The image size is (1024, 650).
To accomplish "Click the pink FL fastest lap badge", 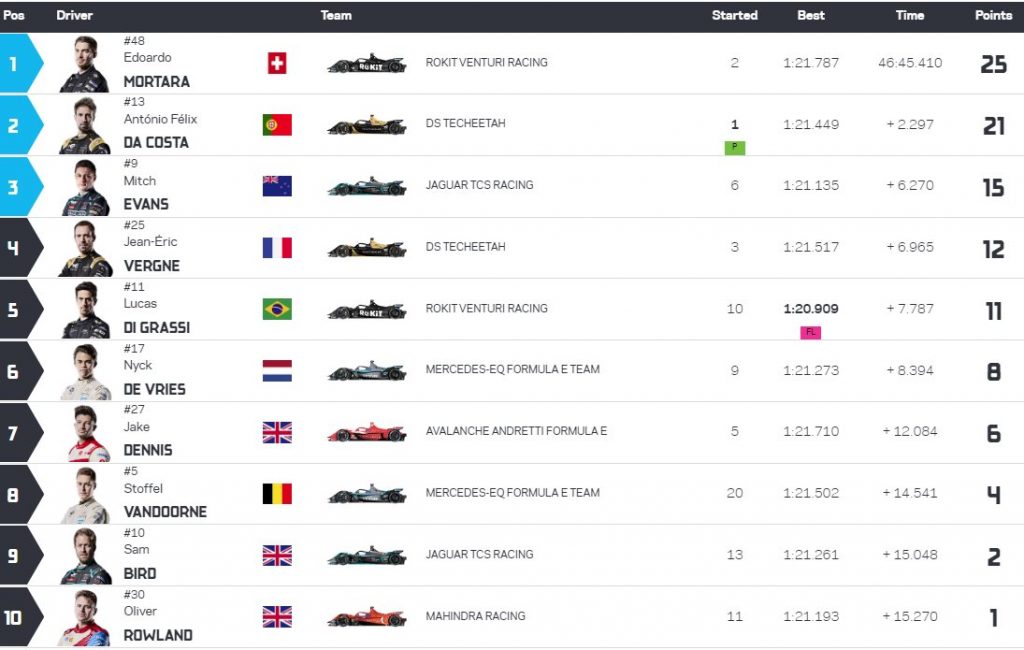I will pyautogui.click(x=810, y=333).
